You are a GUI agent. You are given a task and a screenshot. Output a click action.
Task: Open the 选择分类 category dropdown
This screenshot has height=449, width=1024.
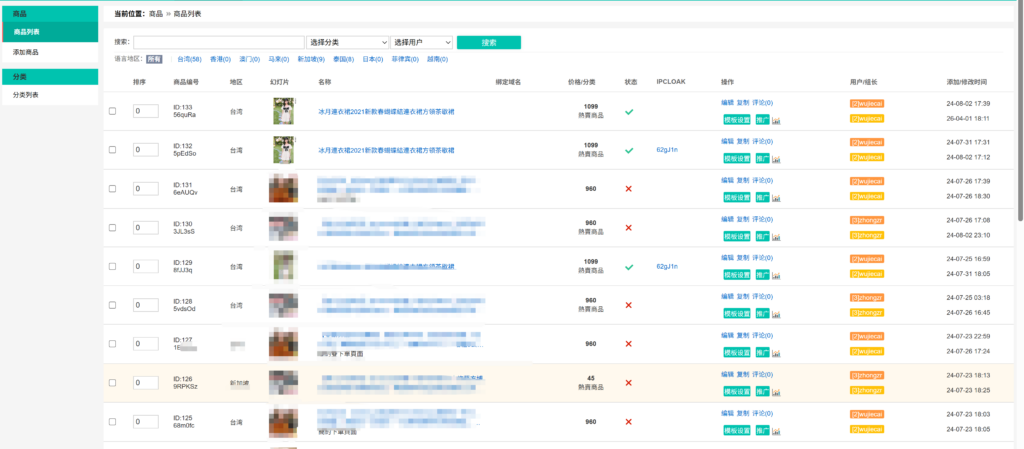pyautogui.click(x=347, y=42)
